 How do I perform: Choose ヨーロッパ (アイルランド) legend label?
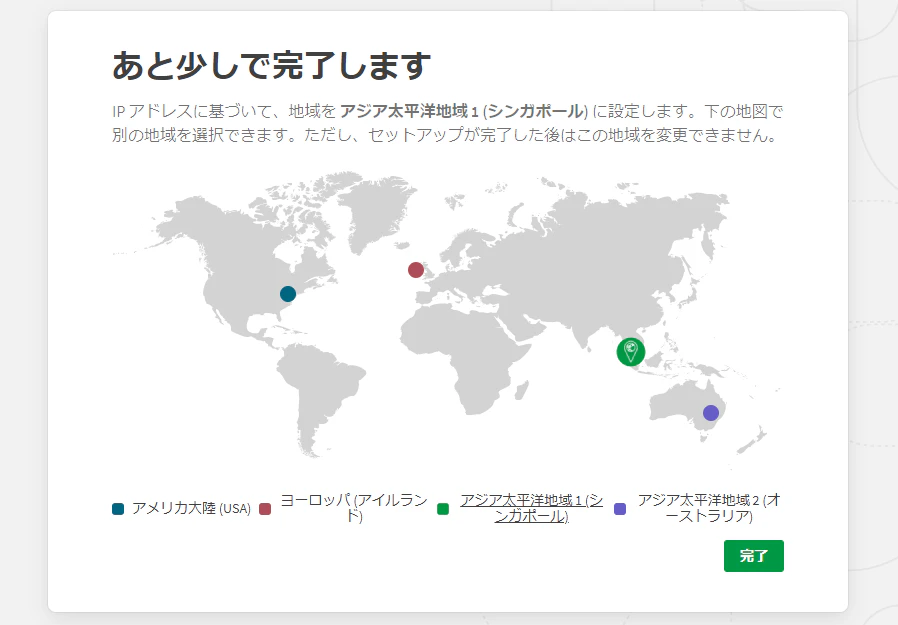tap(354, 508)
